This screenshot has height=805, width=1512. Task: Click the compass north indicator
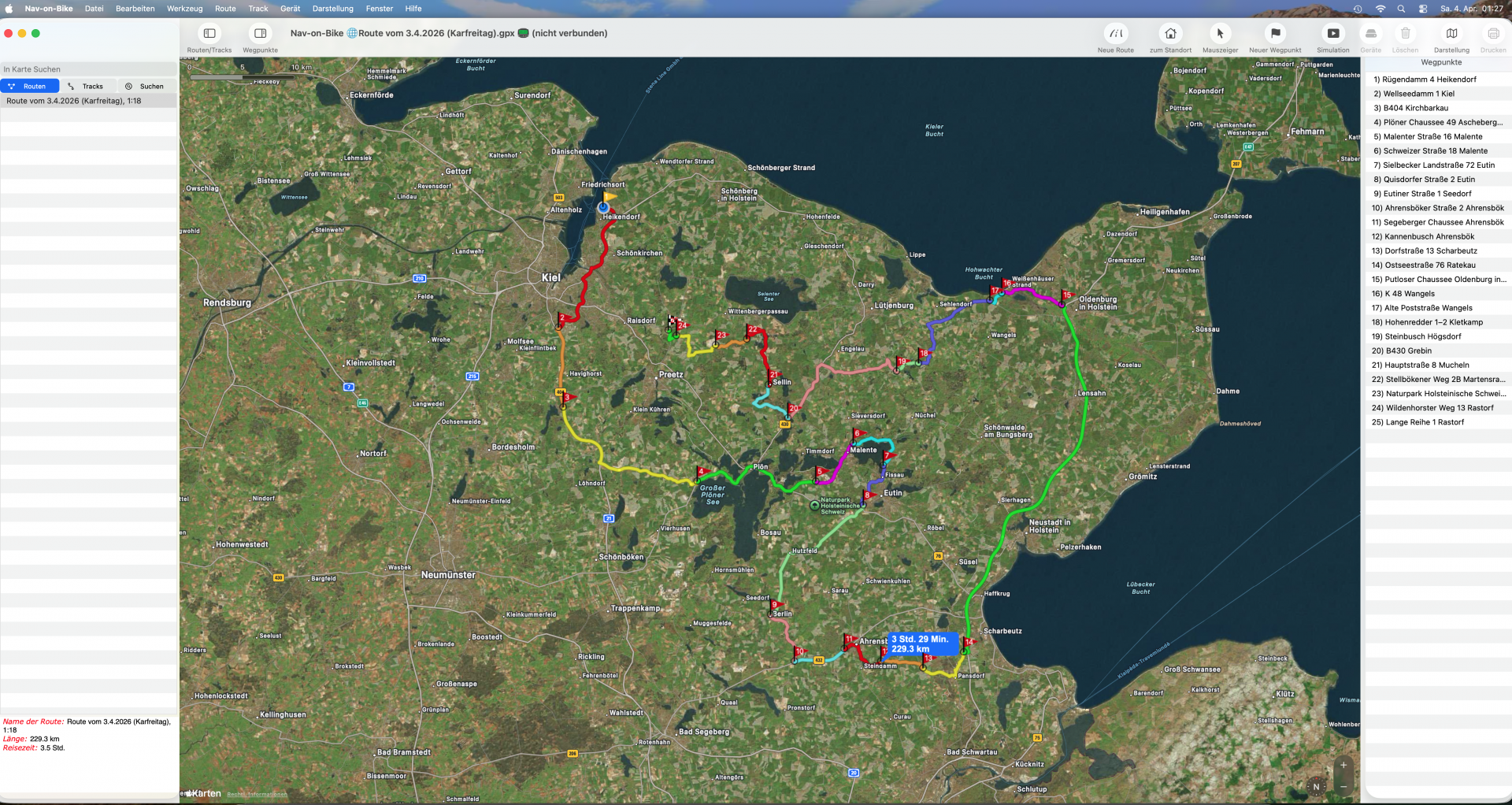[1316, 786]
